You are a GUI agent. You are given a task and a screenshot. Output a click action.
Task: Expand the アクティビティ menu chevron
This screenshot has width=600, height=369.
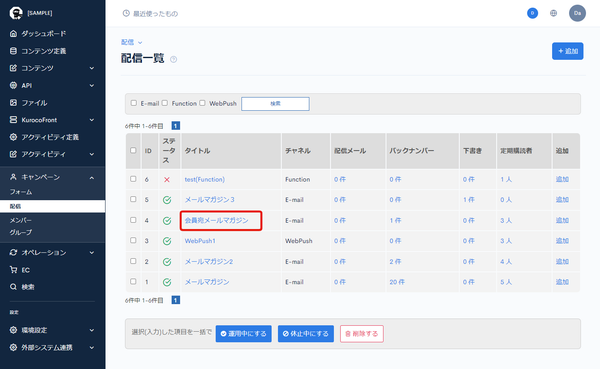coord(92,154)
